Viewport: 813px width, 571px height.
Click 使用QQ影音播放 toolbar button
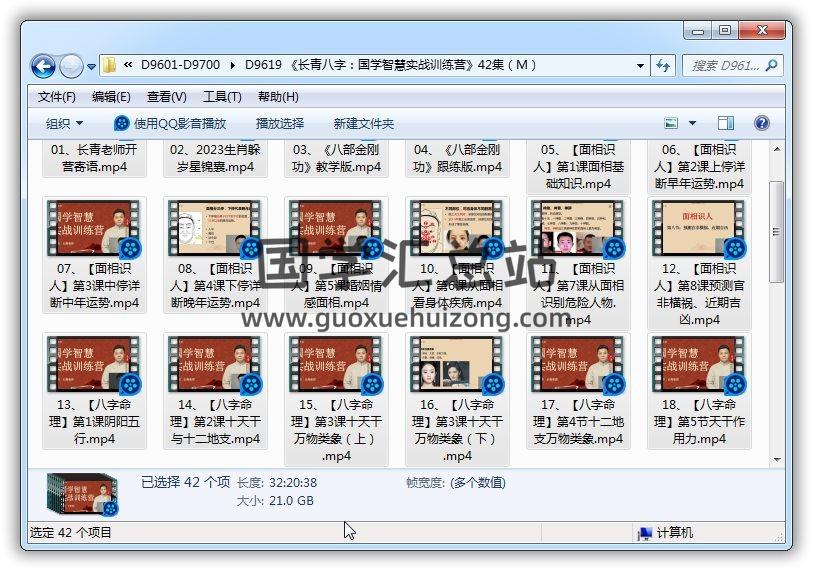170,123
